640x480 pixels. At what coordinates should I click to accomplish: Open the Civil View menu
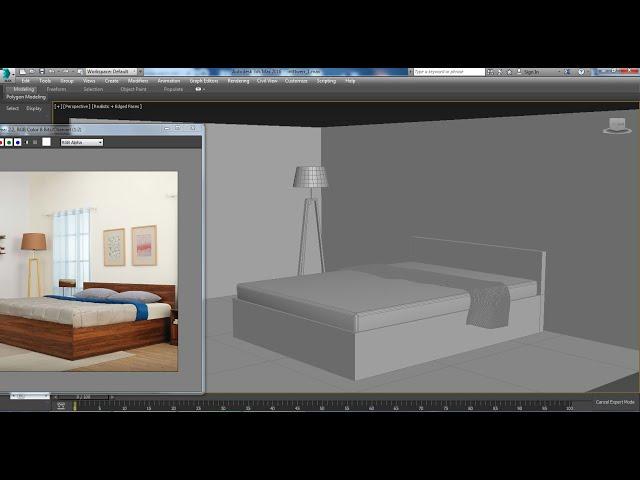click(x=267, y=81)
